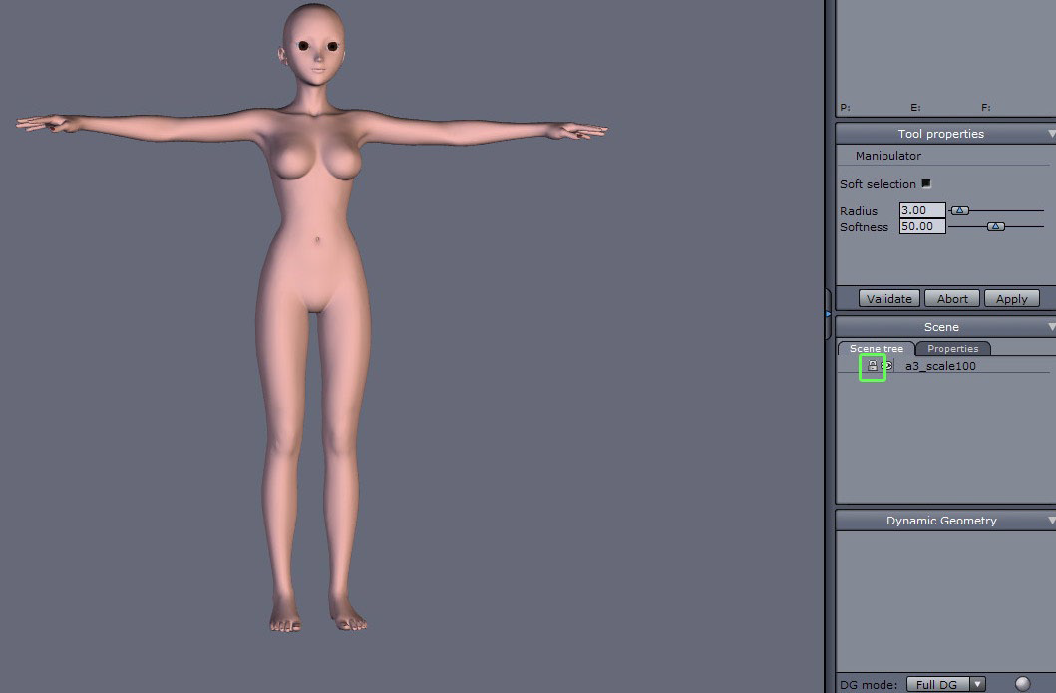The height and width of the screenshot is (693, 1056).
Task: Select a3_scale100 in the scene tree
Action: point(940,366)
